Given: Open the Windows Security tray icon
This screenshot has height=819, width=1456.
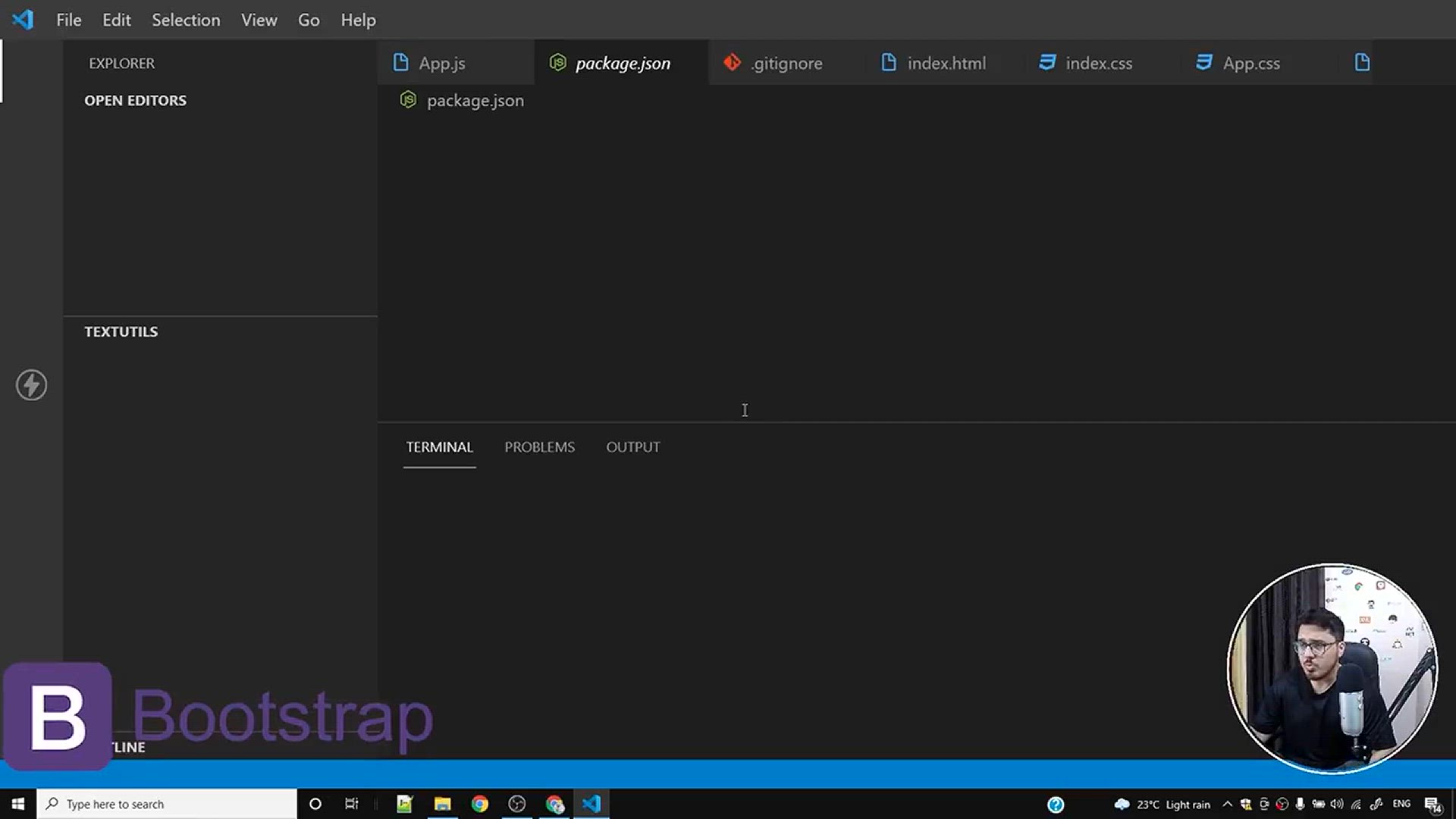Looking at the screenshot, I should [1245, 805].
